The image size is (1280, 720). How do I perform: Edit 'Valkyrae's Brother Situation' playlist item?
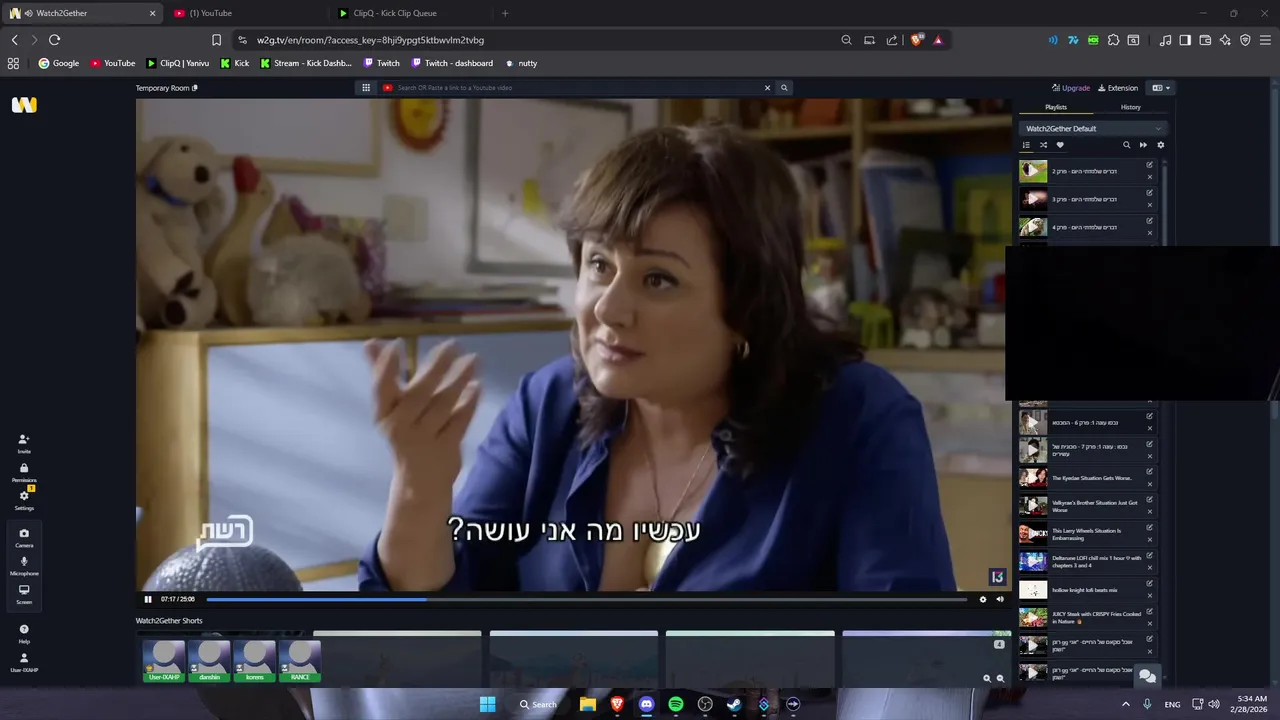[1150, 500]
